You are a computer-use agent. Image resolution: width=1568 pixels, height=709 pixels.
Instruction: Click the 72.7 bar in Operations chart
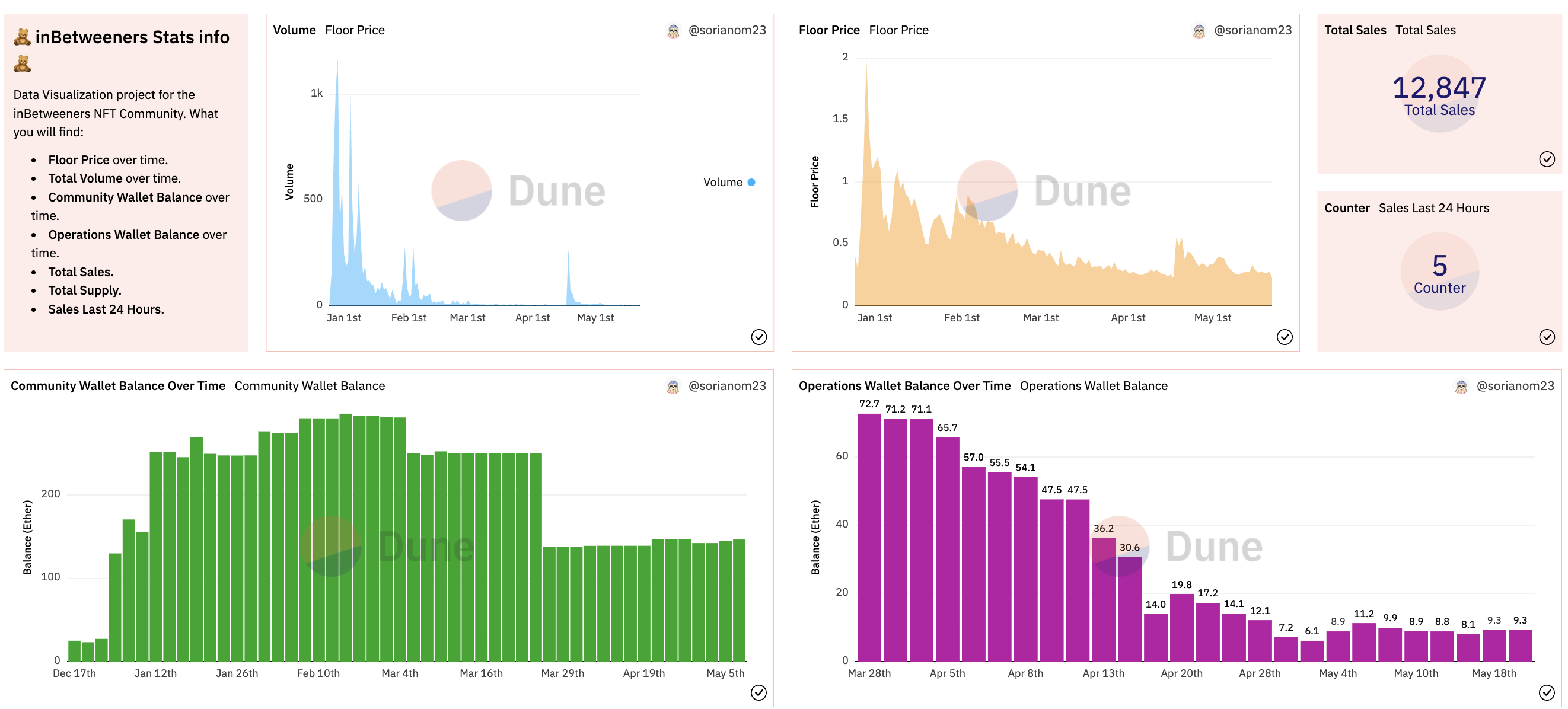point(869,537)
